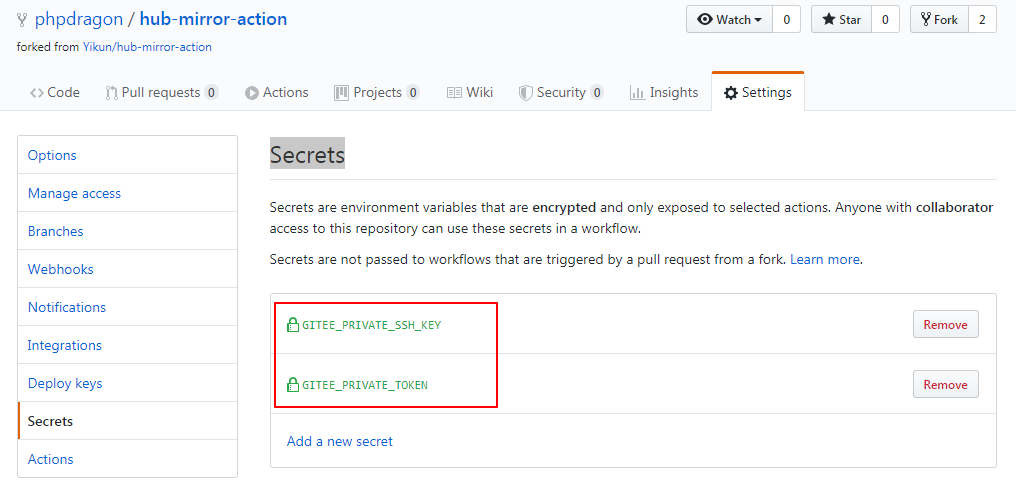This screenshot has width=1016, height=484.
Task: Remove the GITEE_PRIVATE_SSH_KEY secret
Action: (x=945, y=325)
